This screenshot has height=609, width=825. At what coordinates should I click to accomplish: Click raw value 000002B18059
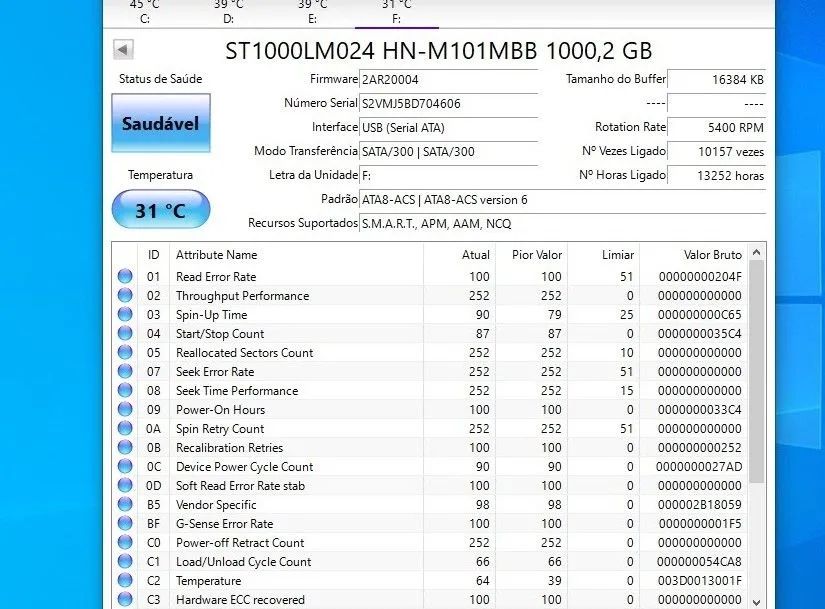(x=700, y=505)
